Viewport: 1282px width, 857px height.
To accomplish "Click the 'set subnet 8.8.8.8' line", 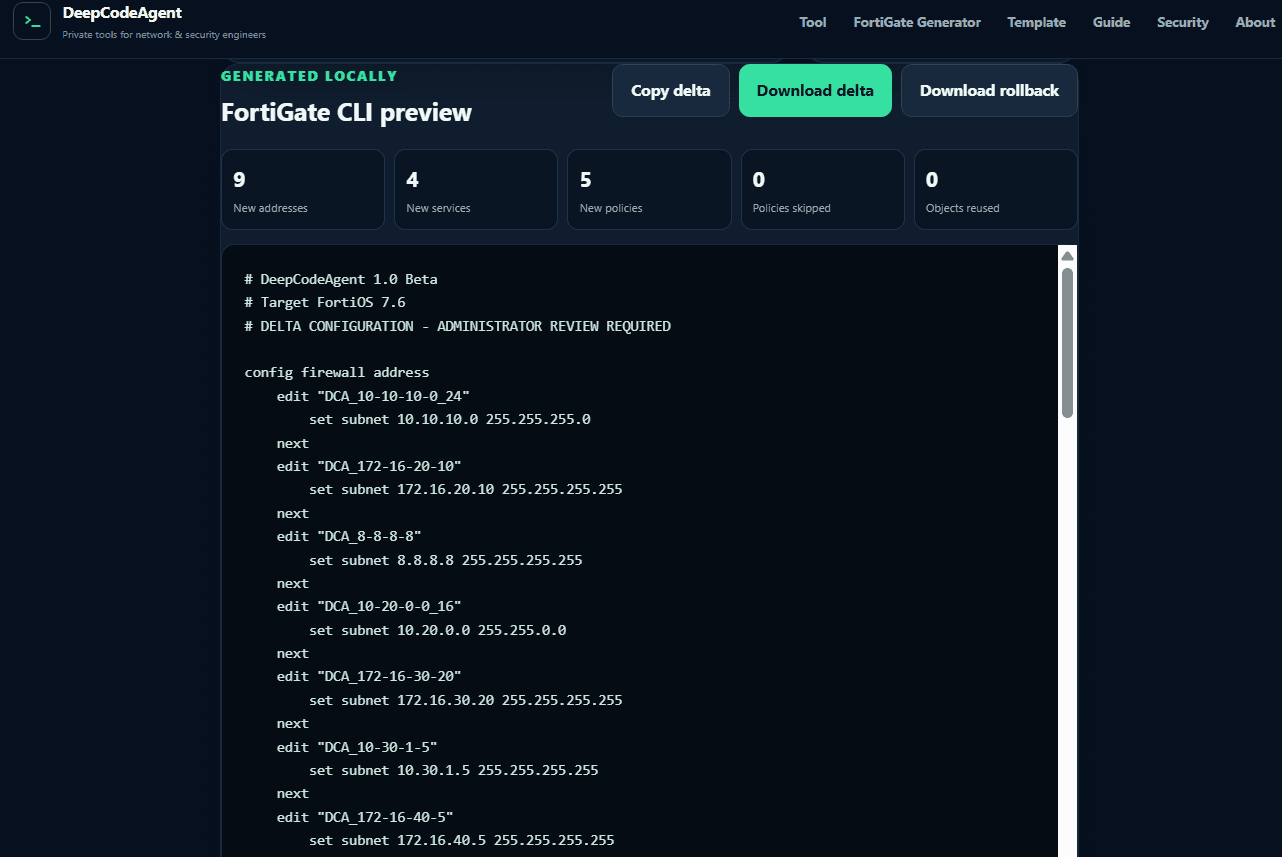I will (x=446, y=560).
